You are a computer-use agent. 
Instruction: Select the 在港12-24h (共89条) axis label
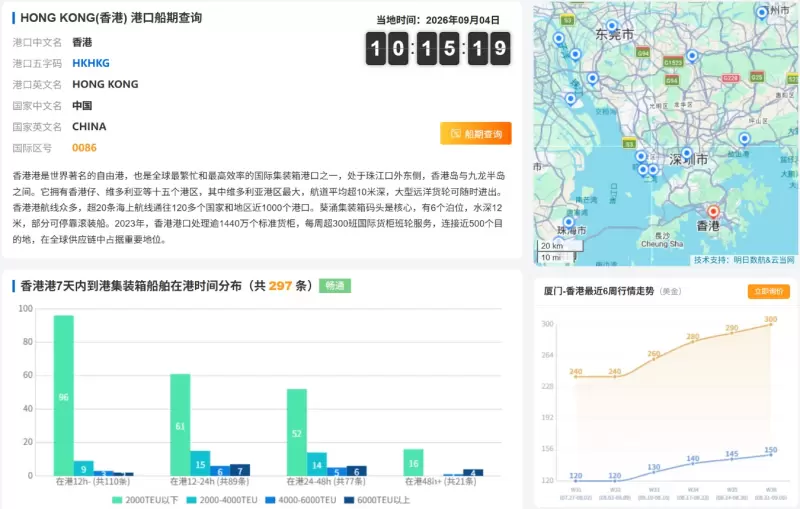coord(210,481)
